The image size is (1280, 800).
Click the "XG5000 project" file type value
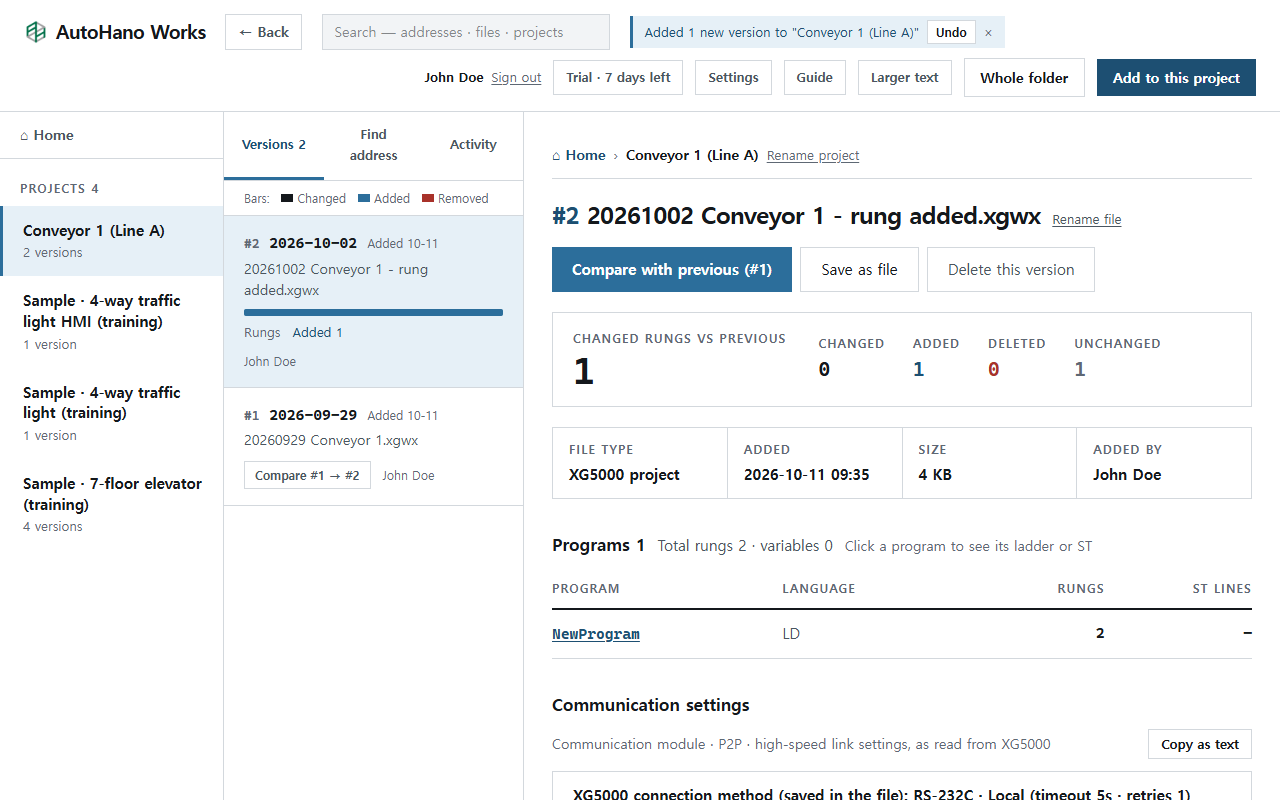pos(624,475)
